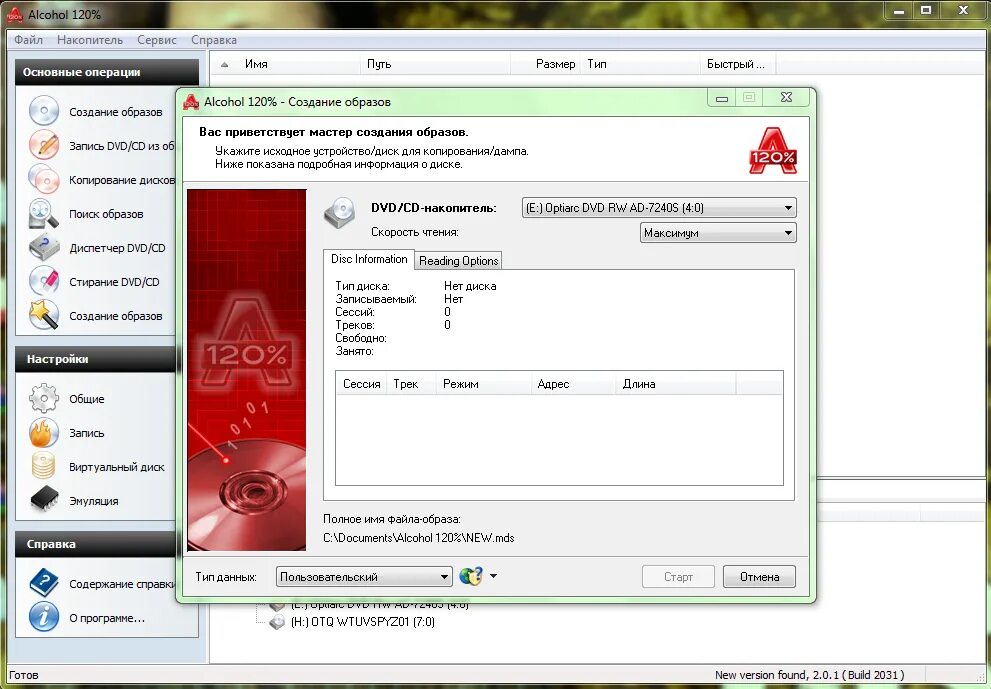Click the О программе... link text
The height and width of the screenshot is (689, 991).
107,618
